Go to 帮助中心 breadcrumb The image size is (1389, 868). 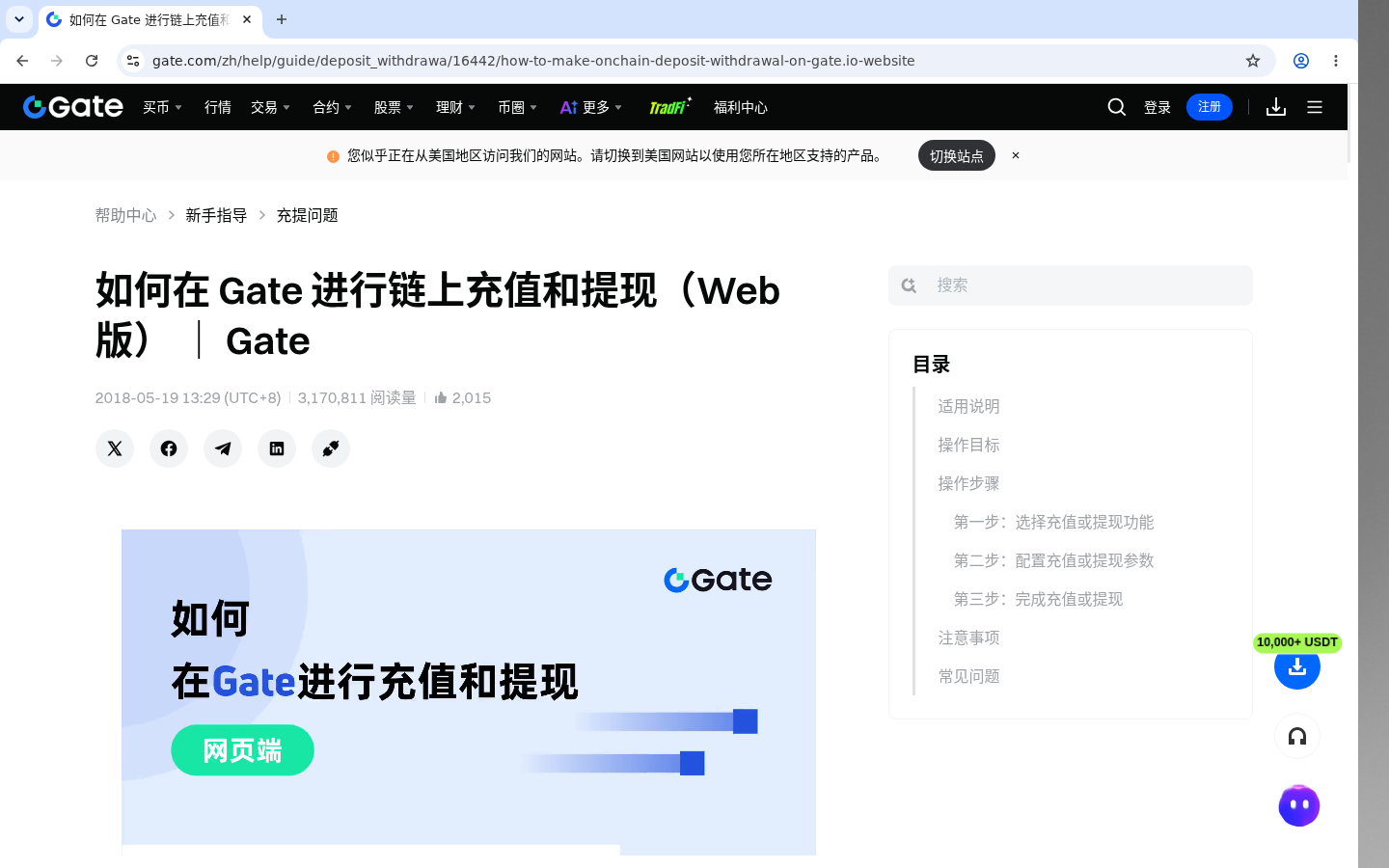coord(125,215)
